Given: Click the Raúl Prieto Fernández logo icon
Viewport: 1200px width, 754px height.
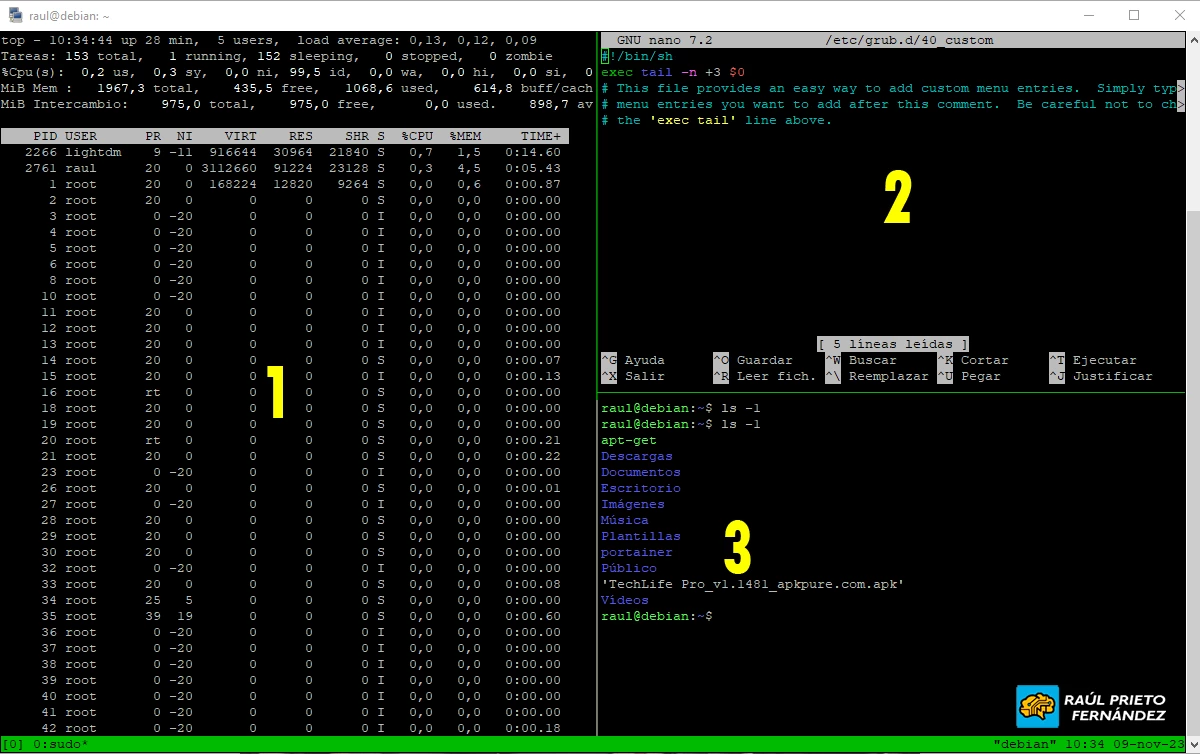Looking at the screenshot, I should click(1037, 705).
